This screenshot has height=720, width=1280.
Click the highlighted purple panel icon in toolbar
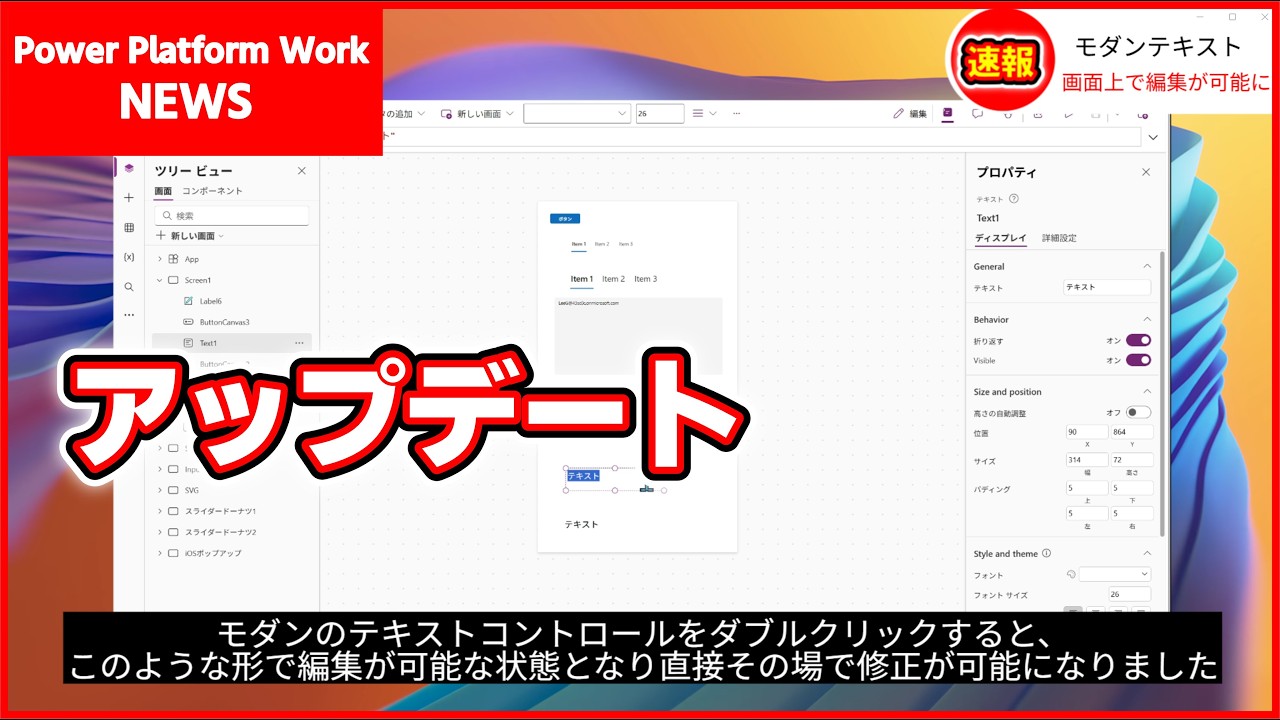pos(948,113)
